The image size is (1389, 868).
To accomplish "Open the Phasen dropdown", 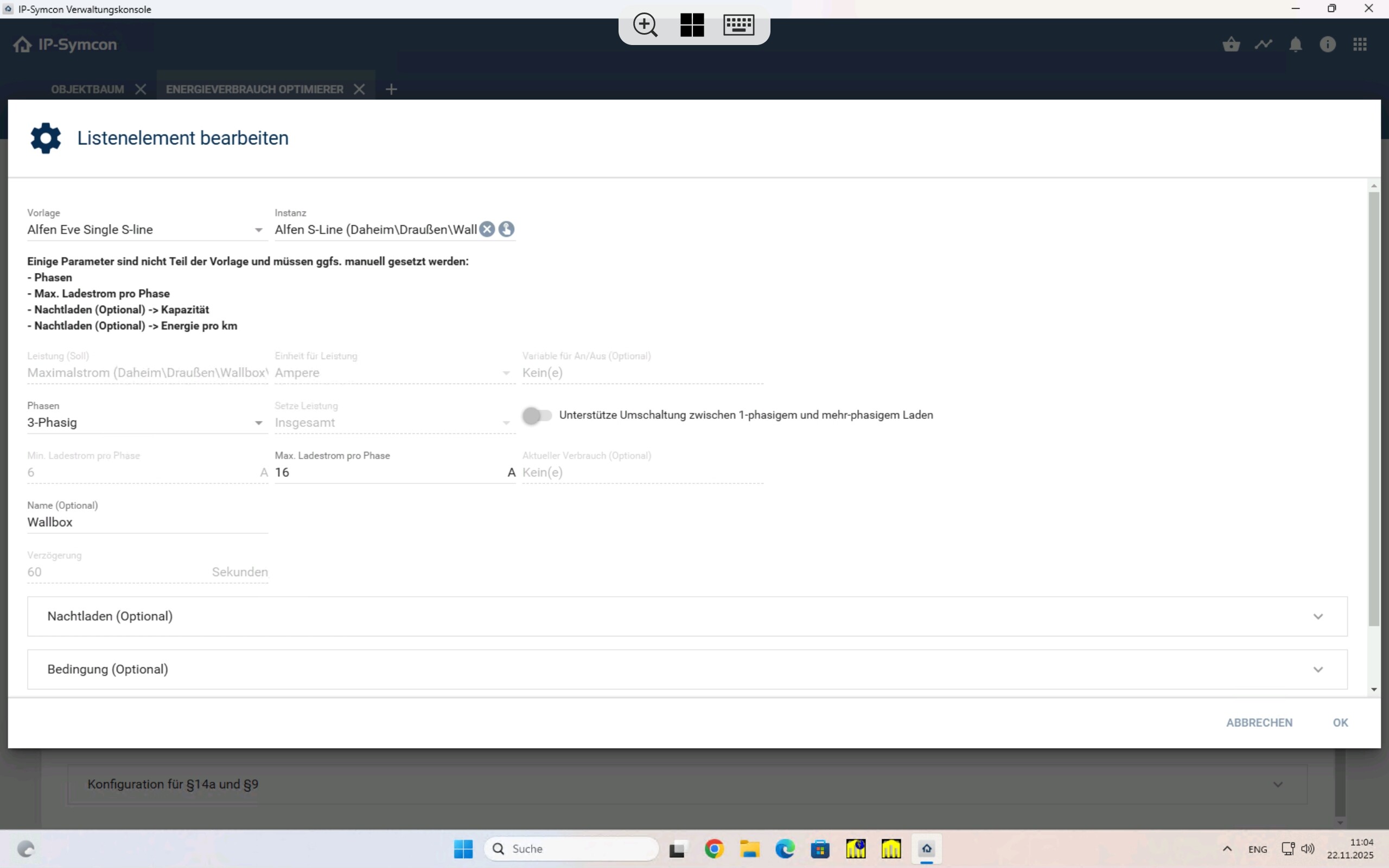I will (147, 423).
